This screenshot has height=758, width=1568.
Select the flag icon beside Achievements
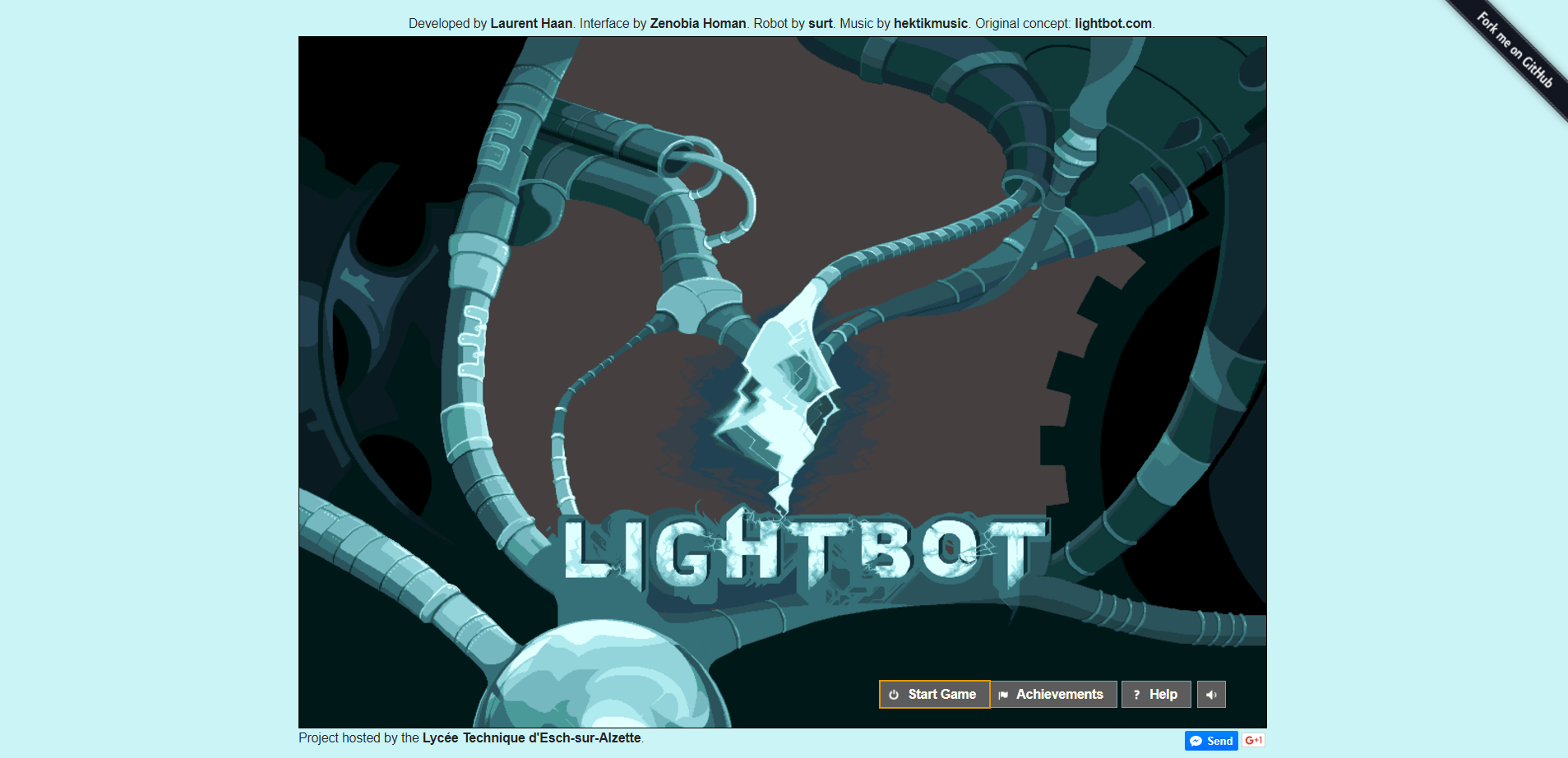[x=1003, y=693]
